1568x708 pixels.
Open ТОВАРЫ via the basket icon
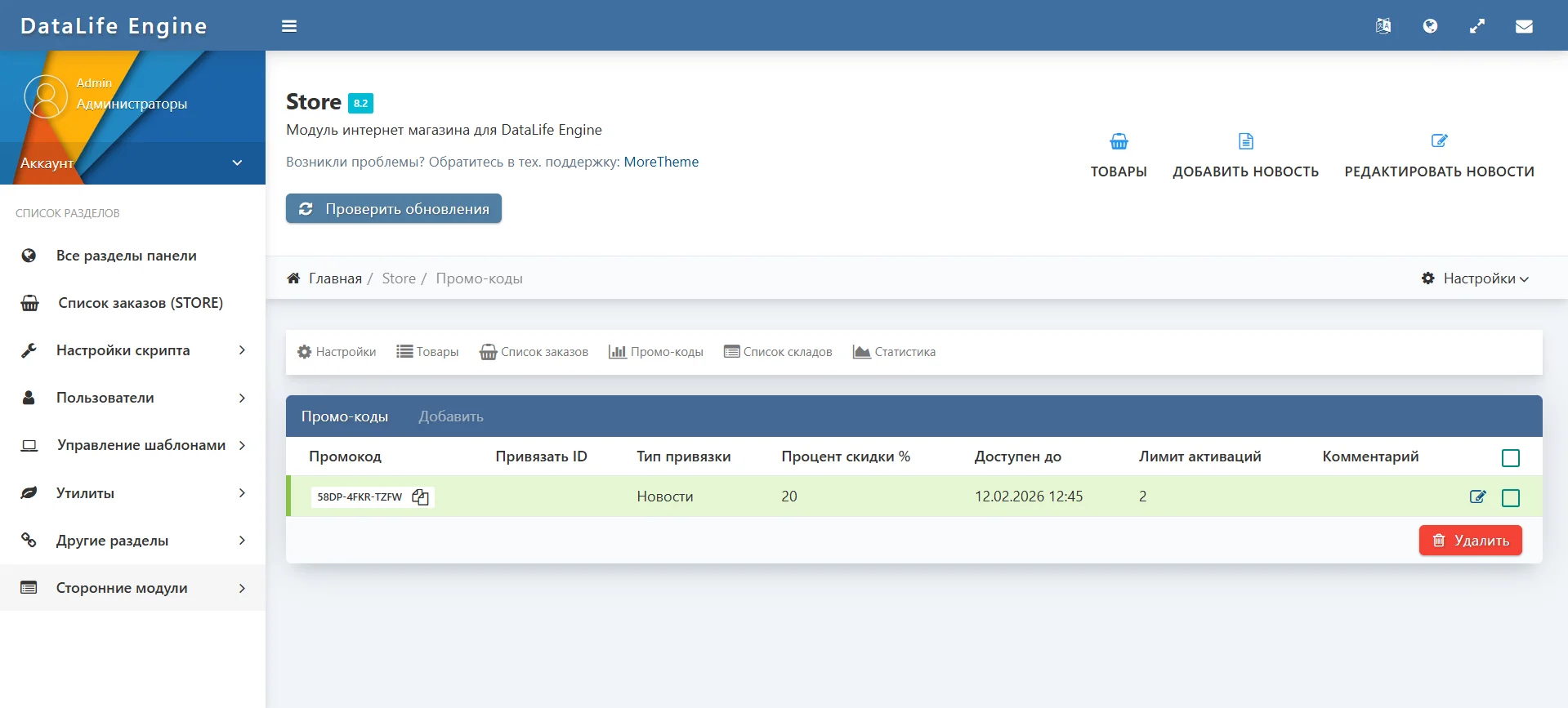point(1119,142)
